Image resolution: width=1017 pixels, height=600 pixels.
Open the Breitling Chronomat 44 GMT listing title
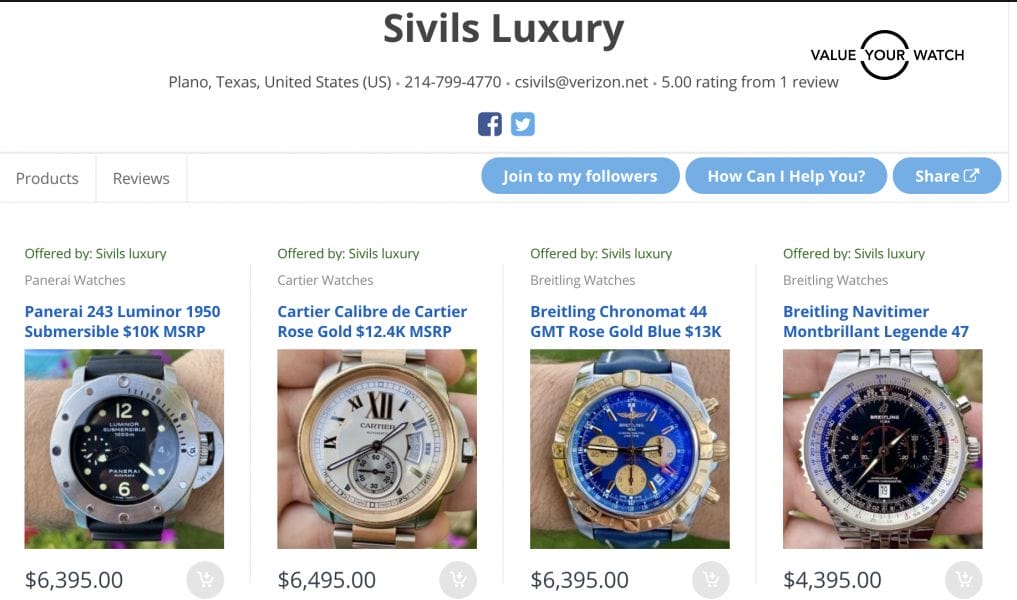click(x=626, y=321)
